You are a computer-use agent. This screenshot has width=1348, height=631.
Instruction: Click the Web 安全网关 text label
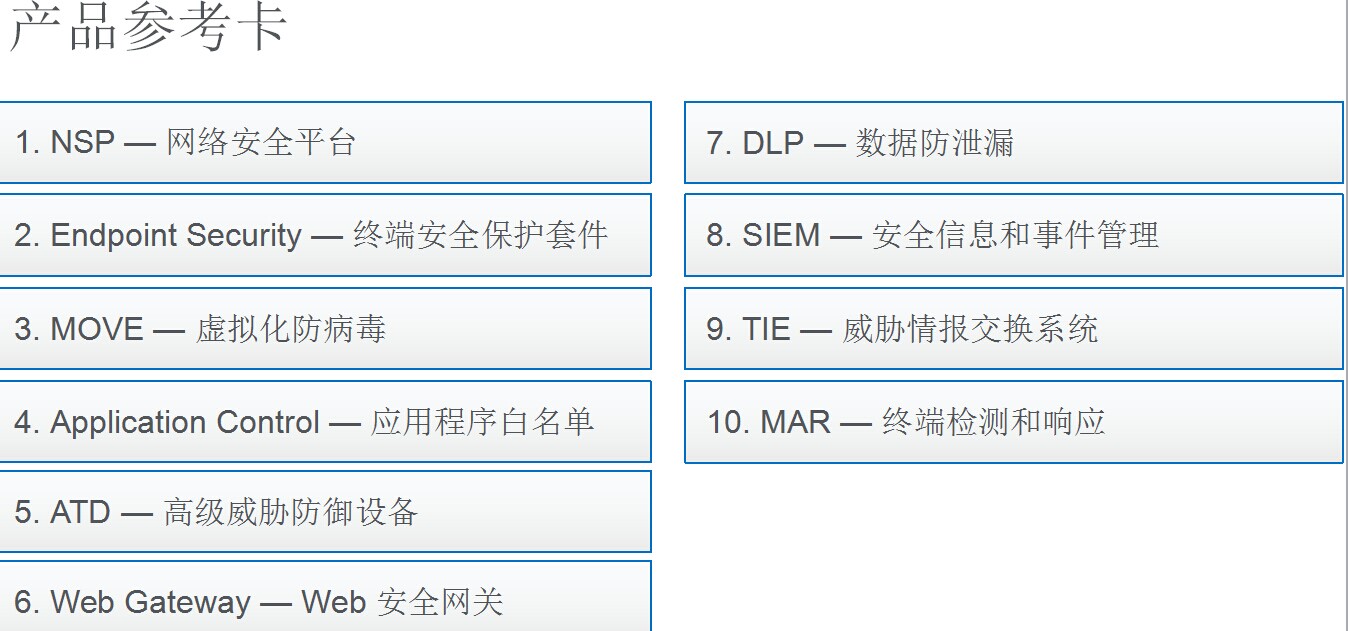[402, 601]
